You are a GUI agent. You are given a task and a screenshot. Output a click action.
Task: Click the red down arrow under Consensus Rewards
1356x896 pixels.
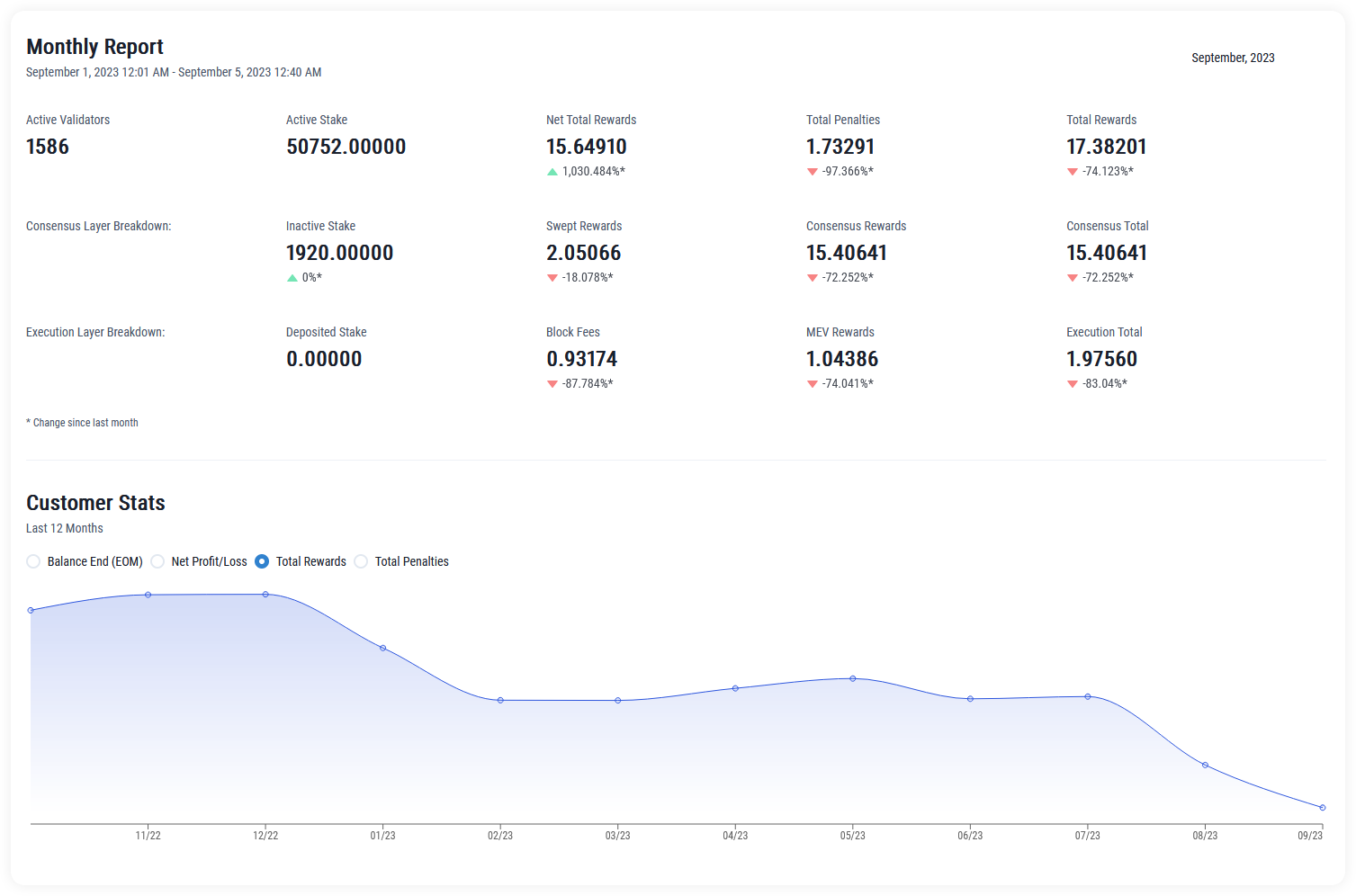[x=813, y=278]
